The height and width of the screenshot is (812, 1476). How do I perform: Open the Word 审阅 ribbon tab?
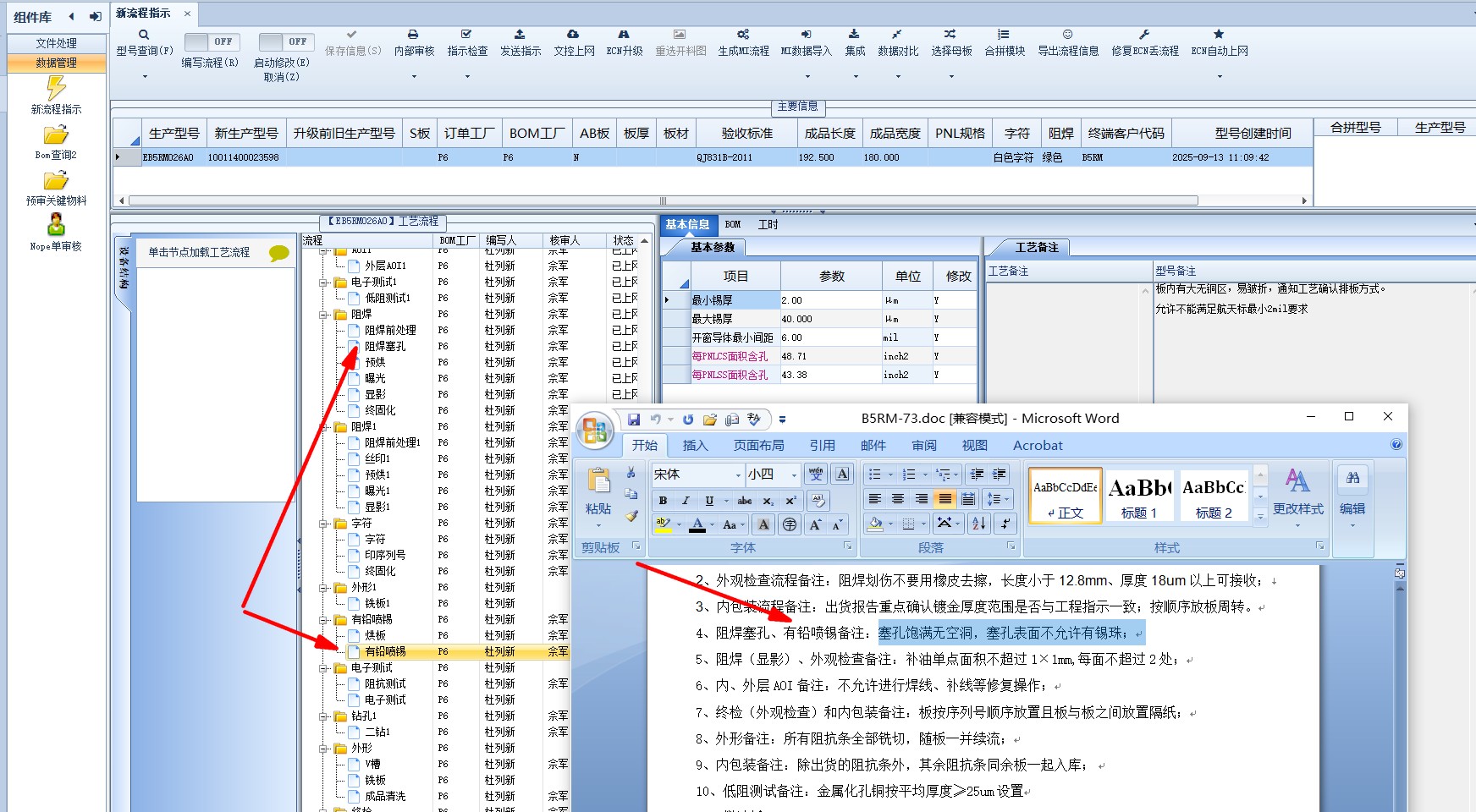924,445
